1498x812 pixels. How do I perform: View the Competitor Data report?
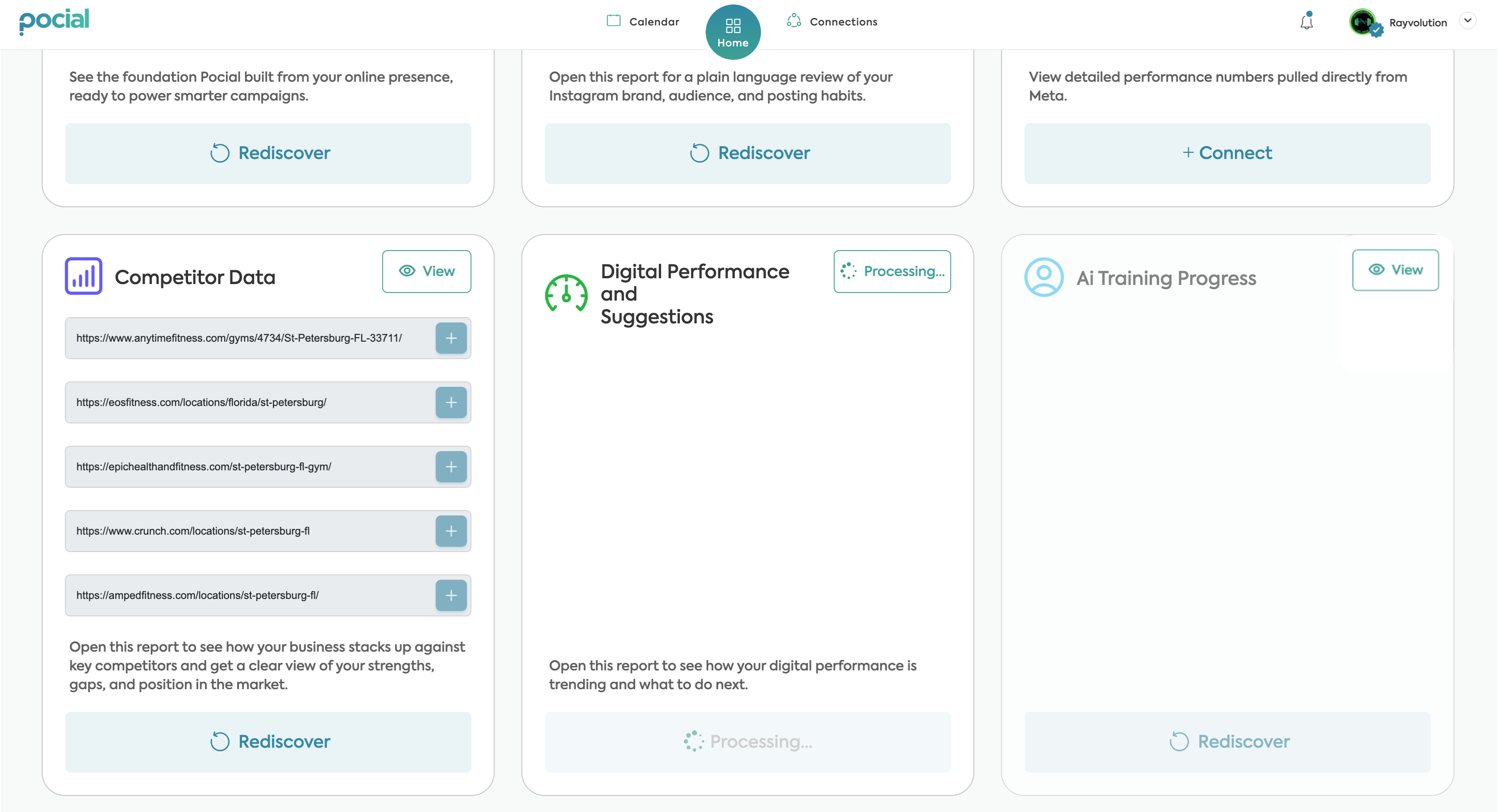click(426, 272)
